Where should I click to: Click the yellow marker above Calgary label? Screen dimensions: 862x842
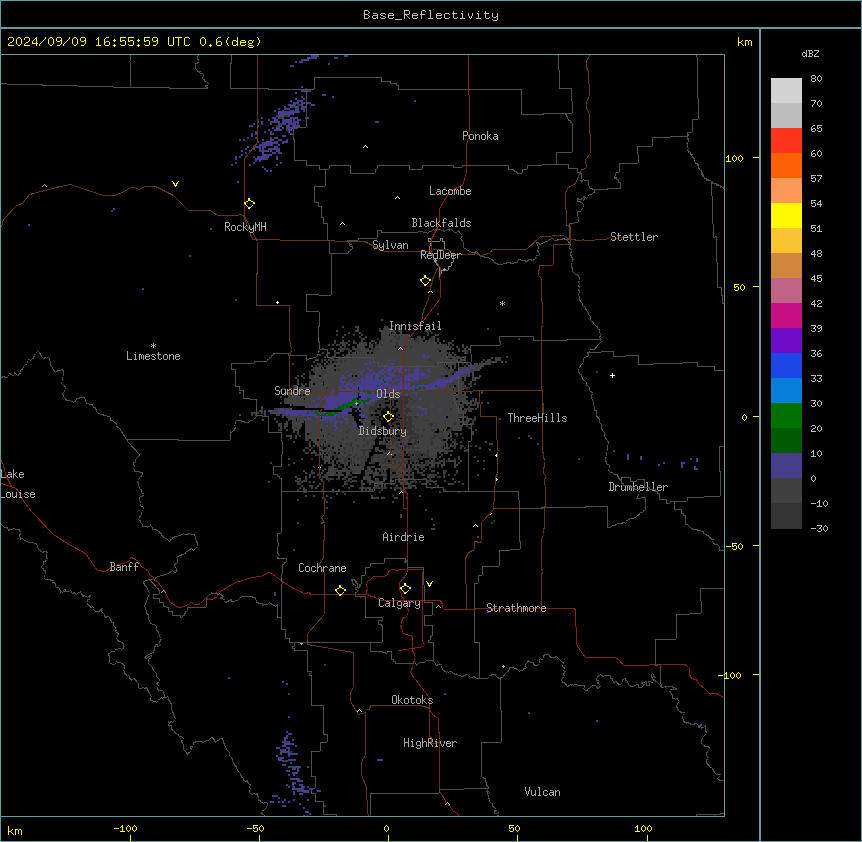click(x=405, y=589)
